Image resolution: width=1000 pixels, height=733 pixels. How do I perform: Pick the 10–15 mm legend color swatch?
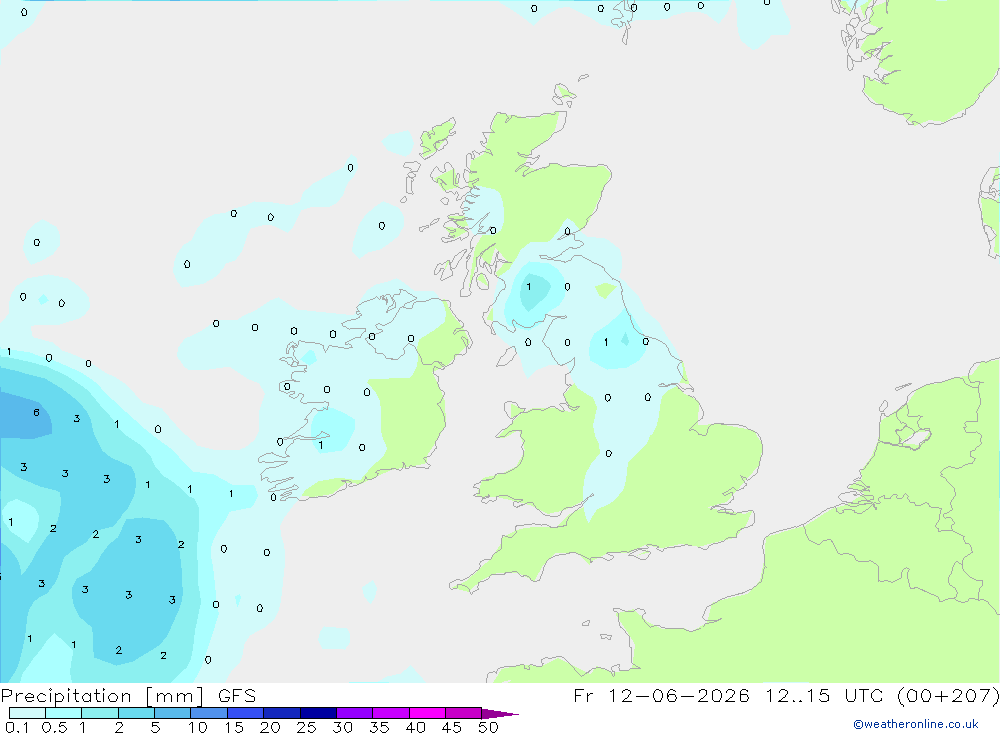click(209, 713)
